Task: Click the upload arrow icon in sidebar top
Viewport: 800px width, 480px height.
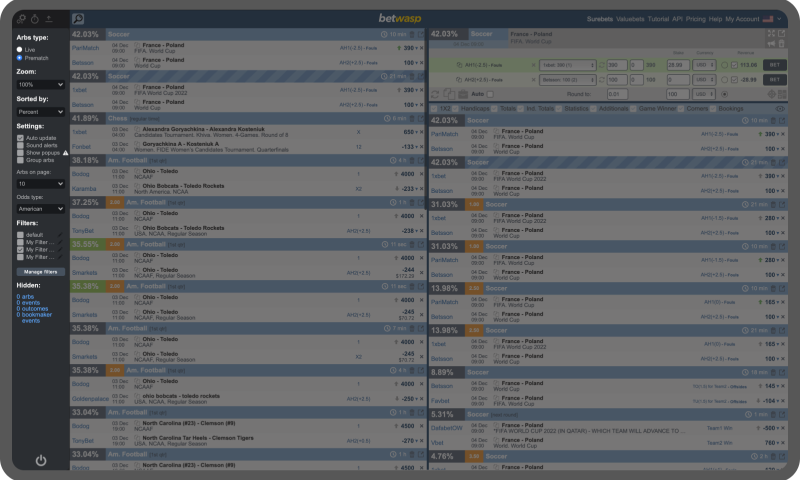Action: point(49,18)
